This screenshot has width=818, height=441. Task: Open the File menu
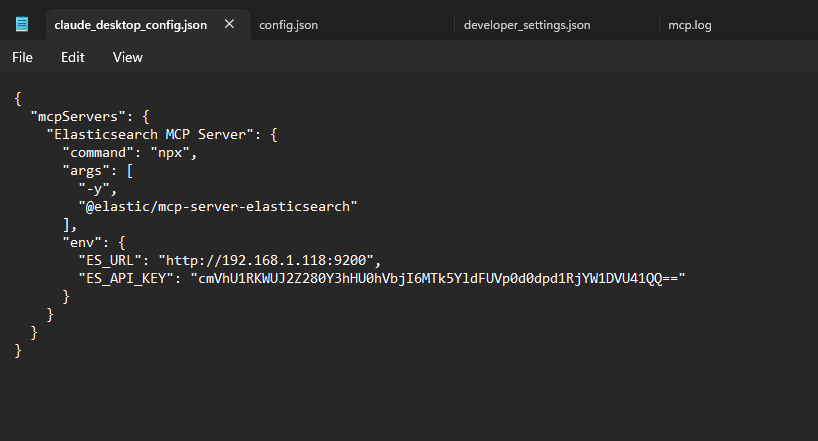pyautogui.click(x=22, y=58)
